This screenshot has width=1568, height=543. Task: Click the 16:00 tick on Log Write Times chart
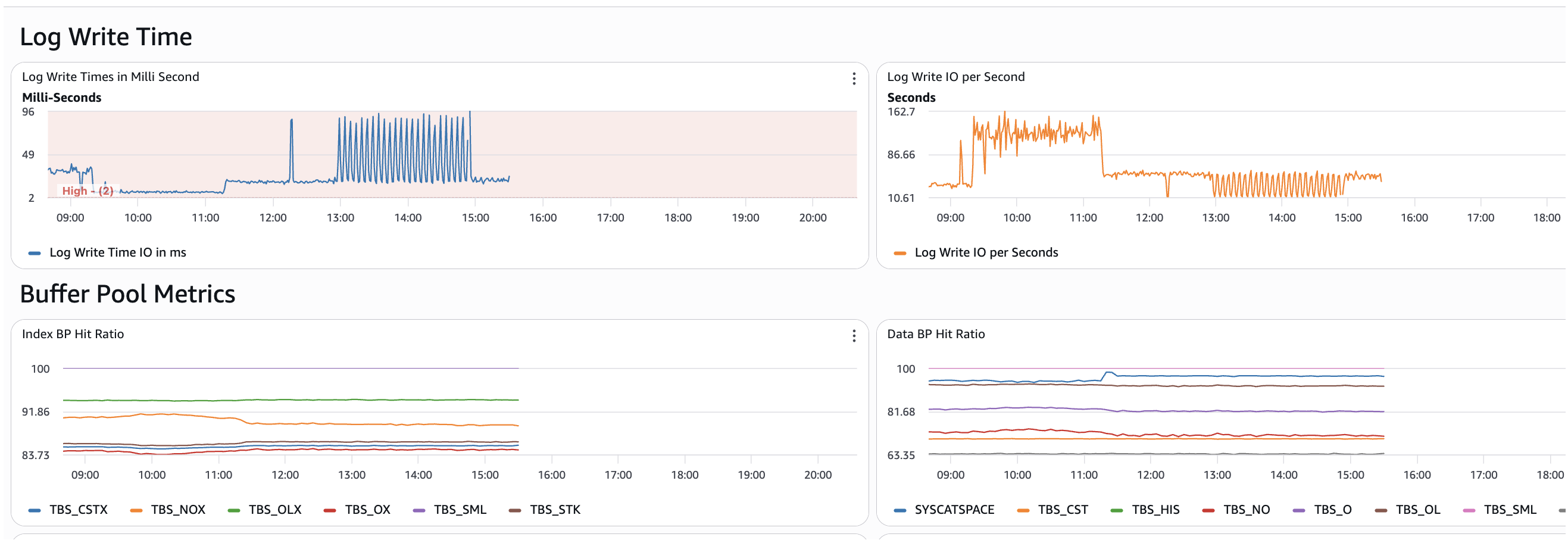[542, 217]
